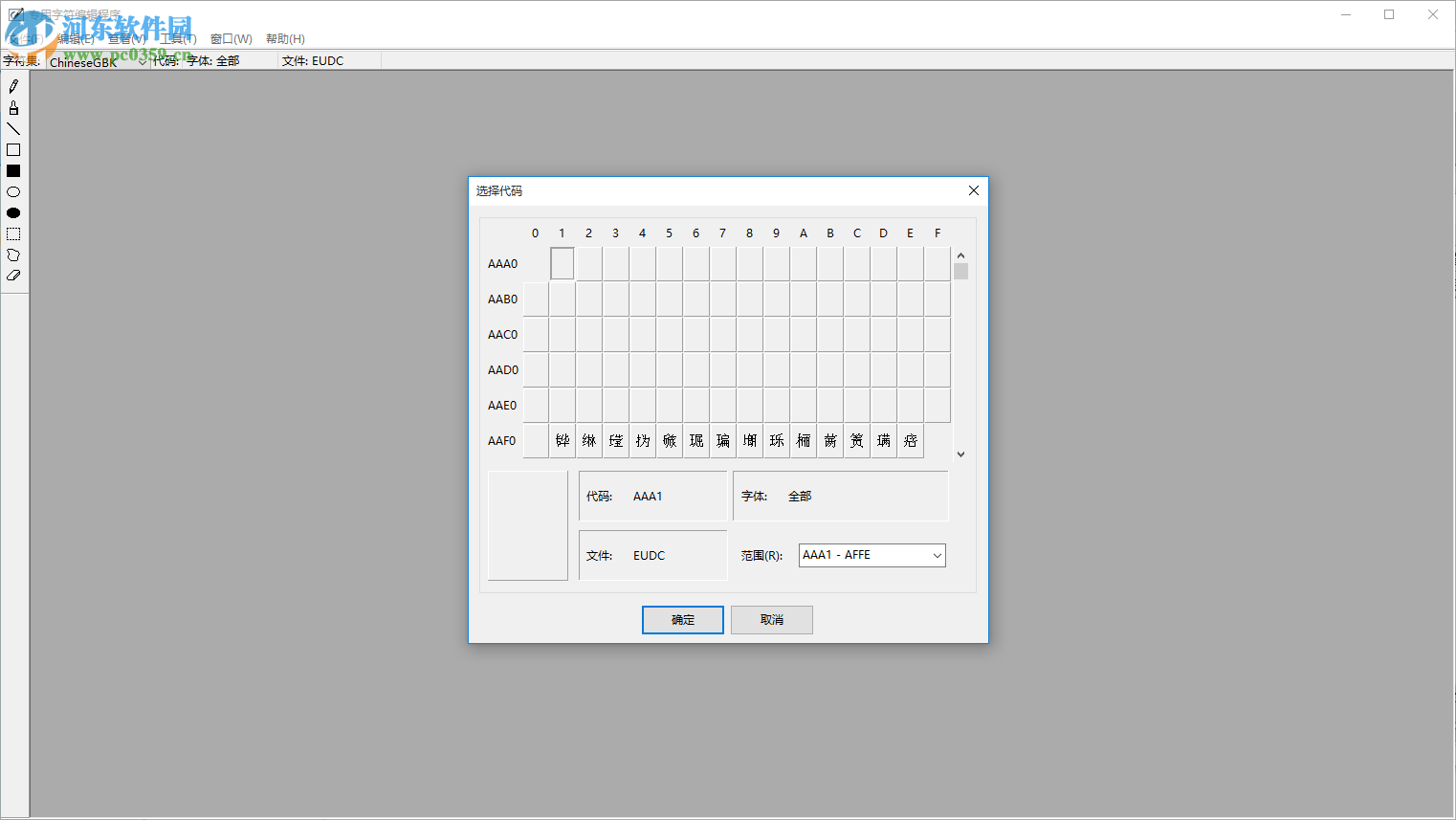Image resolution: width=1456 pixels, height=820 pixels.
Task: Click the 字体: 全部 field in dialog
Action: coord(841,496)
